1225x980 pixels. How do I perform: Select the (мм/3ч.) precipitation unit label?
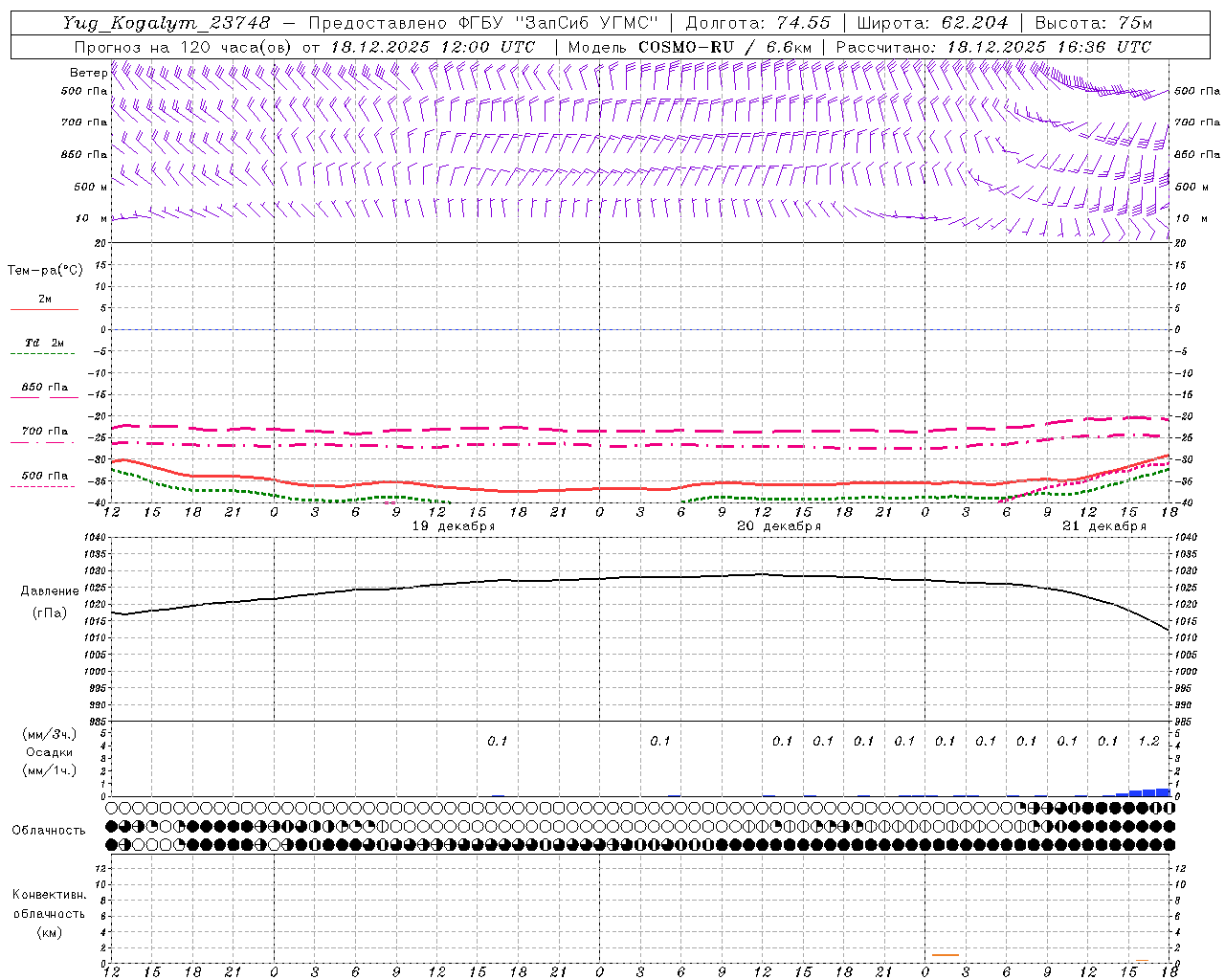point(50,734)
